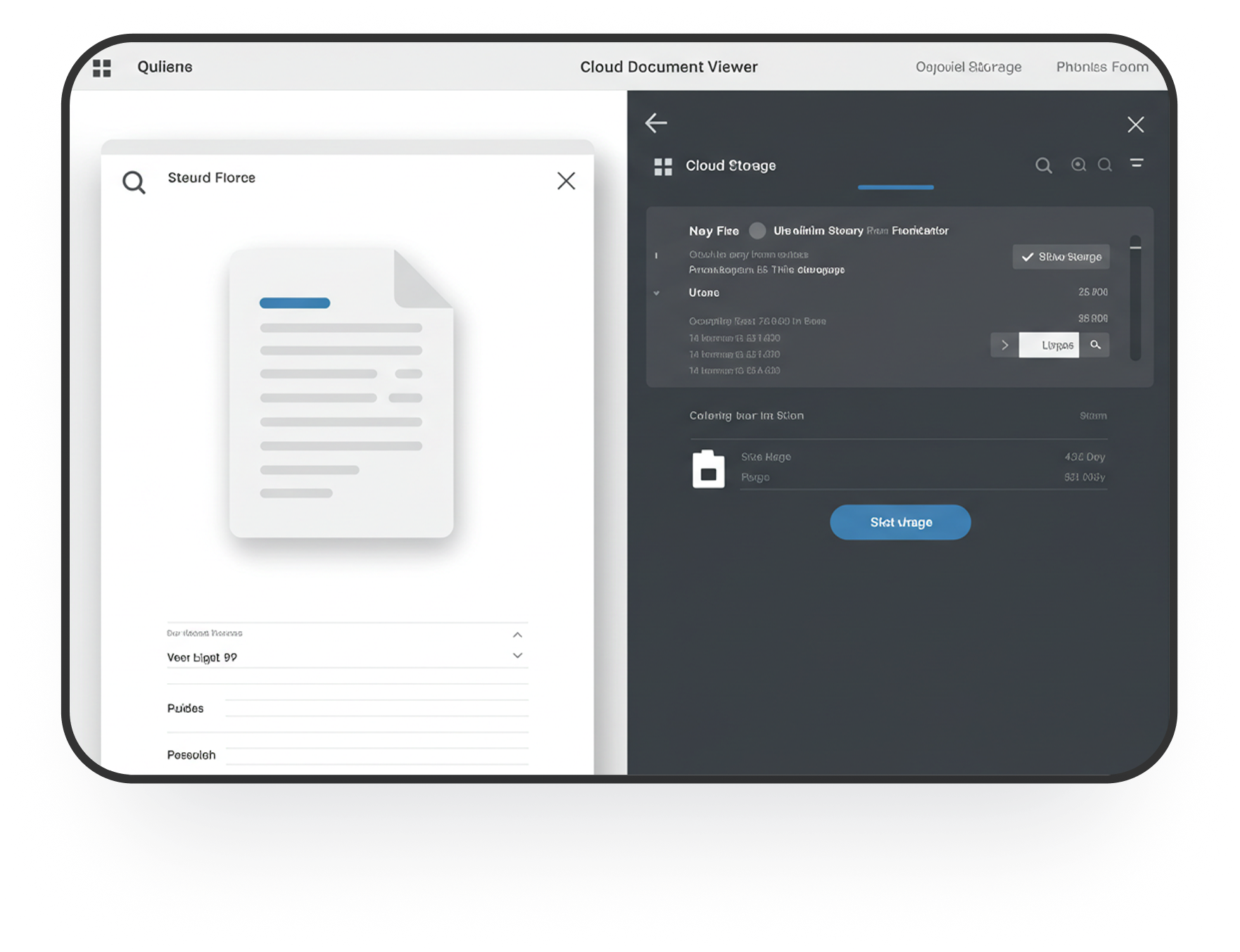
Task: Click the magnifier icon beside the Lyras field
Action: click(x=1096, y=345)
